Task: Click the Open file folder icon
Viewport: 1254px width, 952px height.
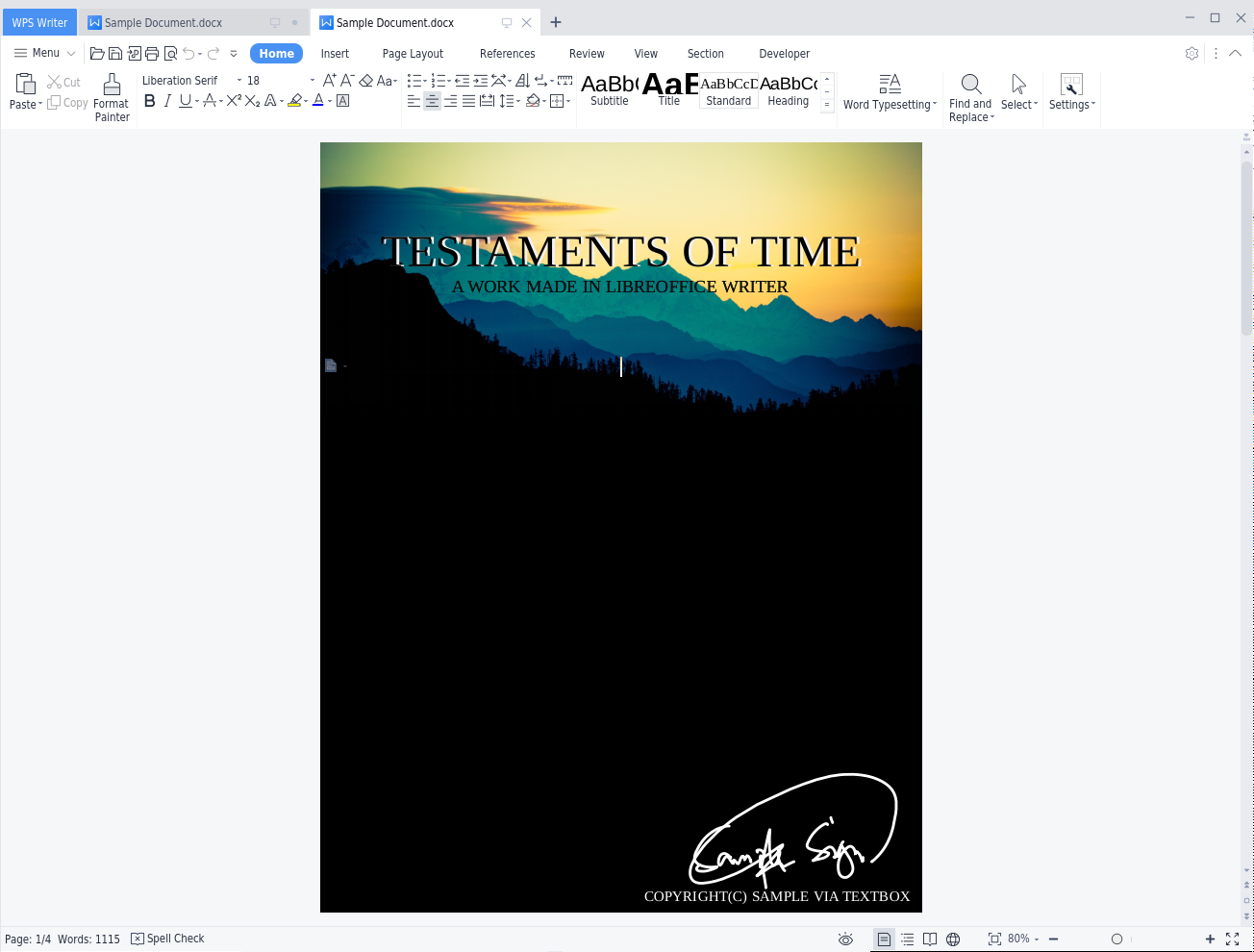Action: (x=97, y=54)
